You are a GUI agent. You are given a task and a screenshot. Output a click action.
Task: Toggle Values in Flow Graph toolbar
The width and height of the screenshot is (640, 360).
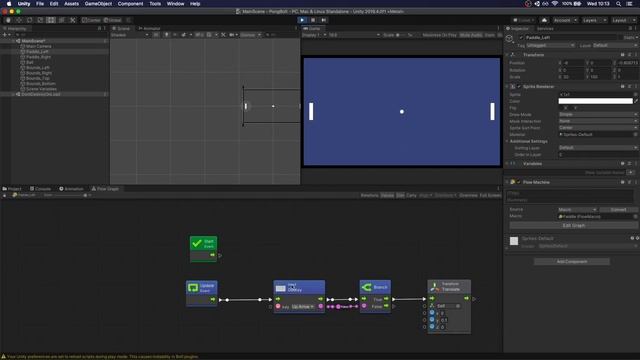(x=387, y=196)
